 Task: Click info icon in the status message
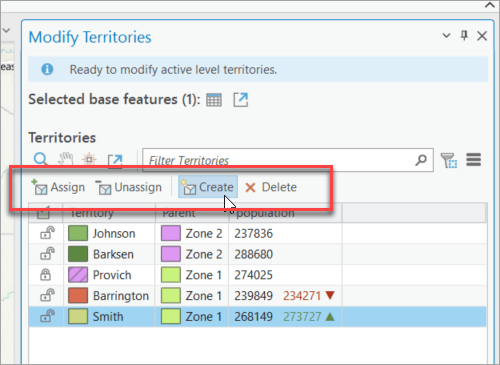(47, 69)
